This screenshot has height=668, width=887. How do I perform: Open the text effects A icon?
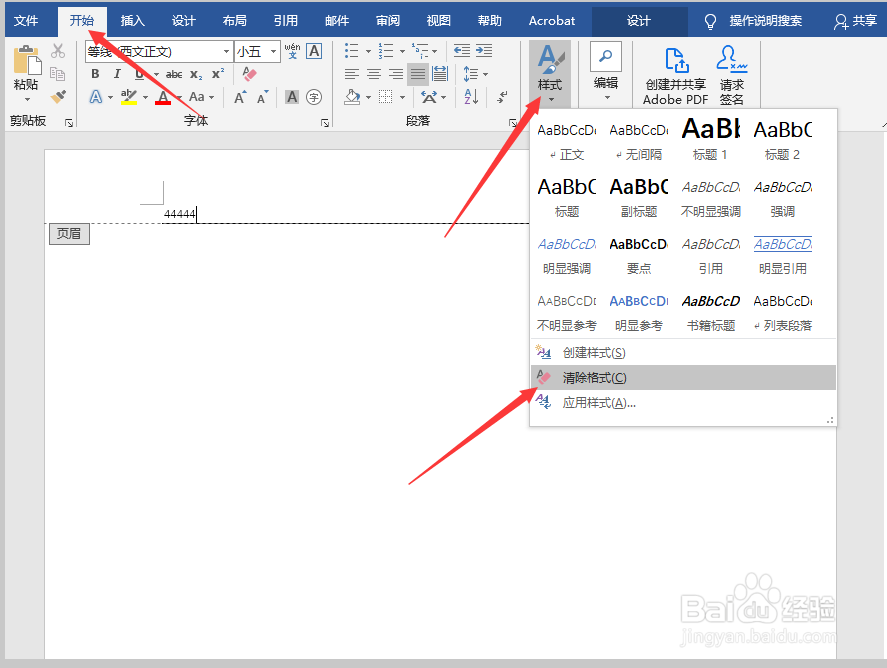(96, 97)
